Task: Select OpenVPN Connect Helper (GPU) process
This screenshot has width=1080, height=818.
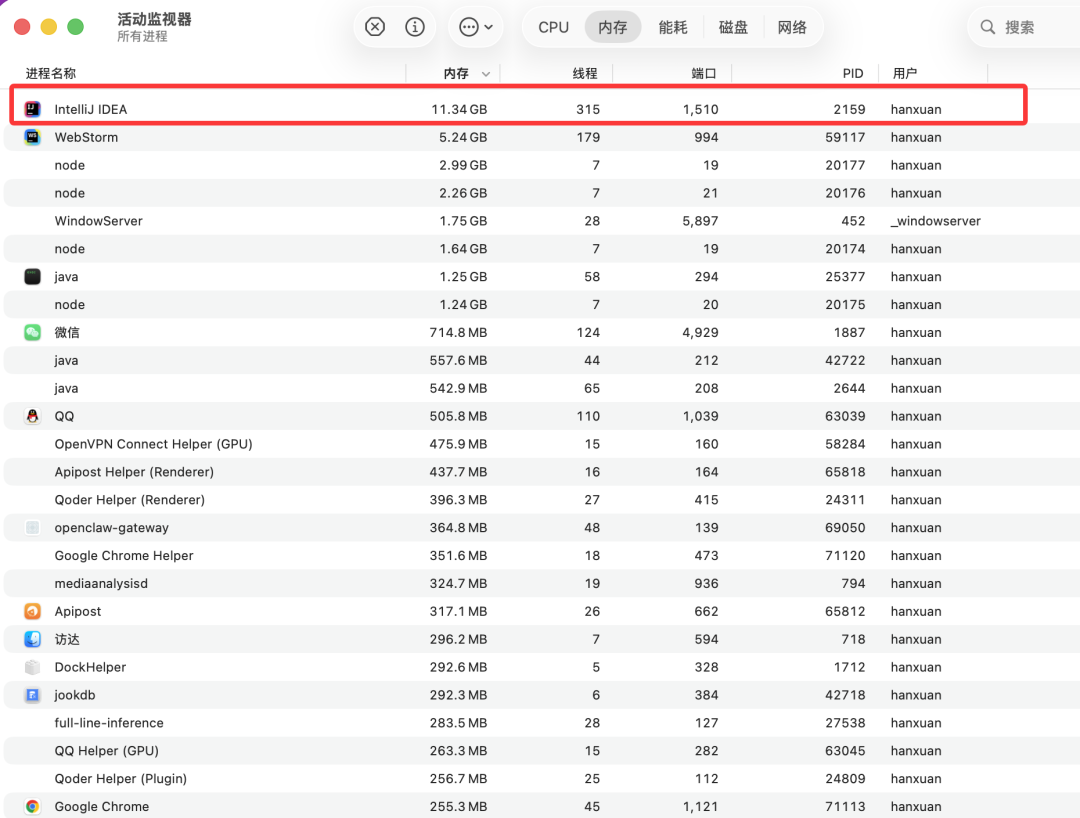Action: click(x=540, y=444)
